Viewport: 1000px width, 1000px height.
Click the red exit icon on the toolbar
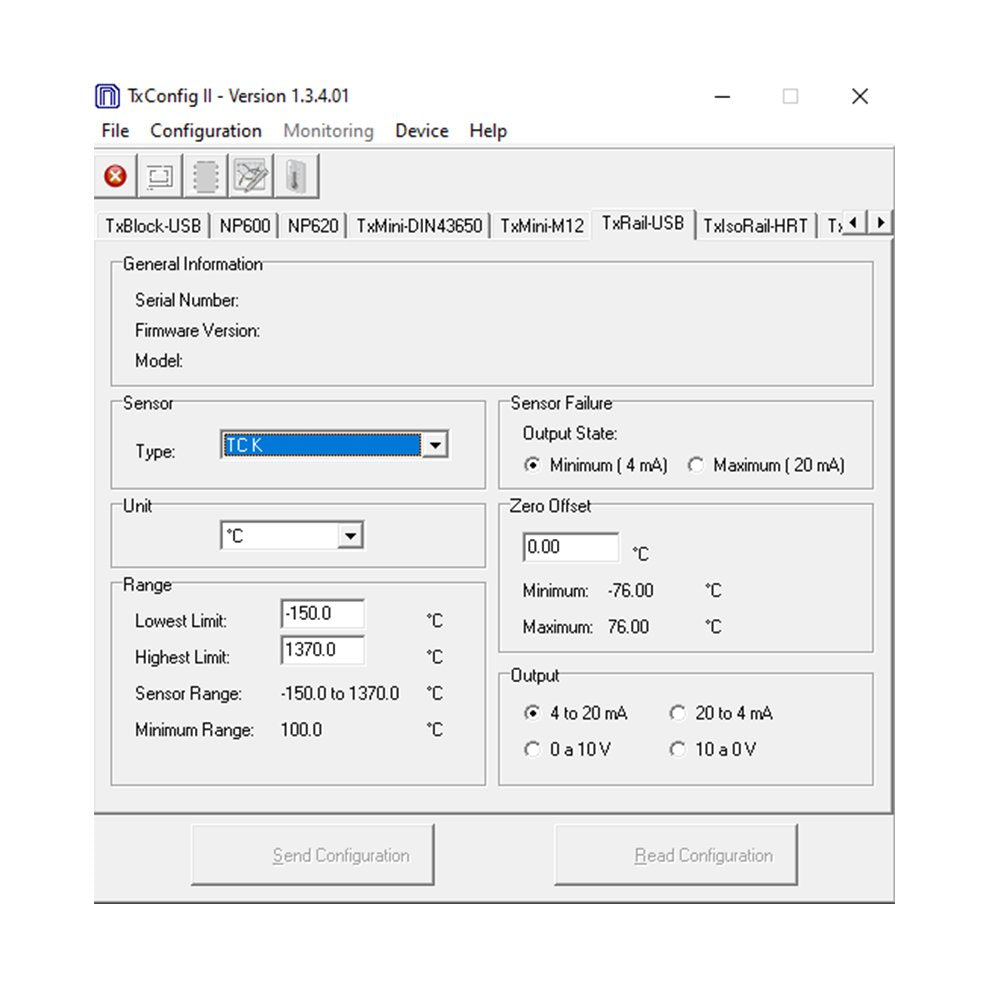(115, 174)
